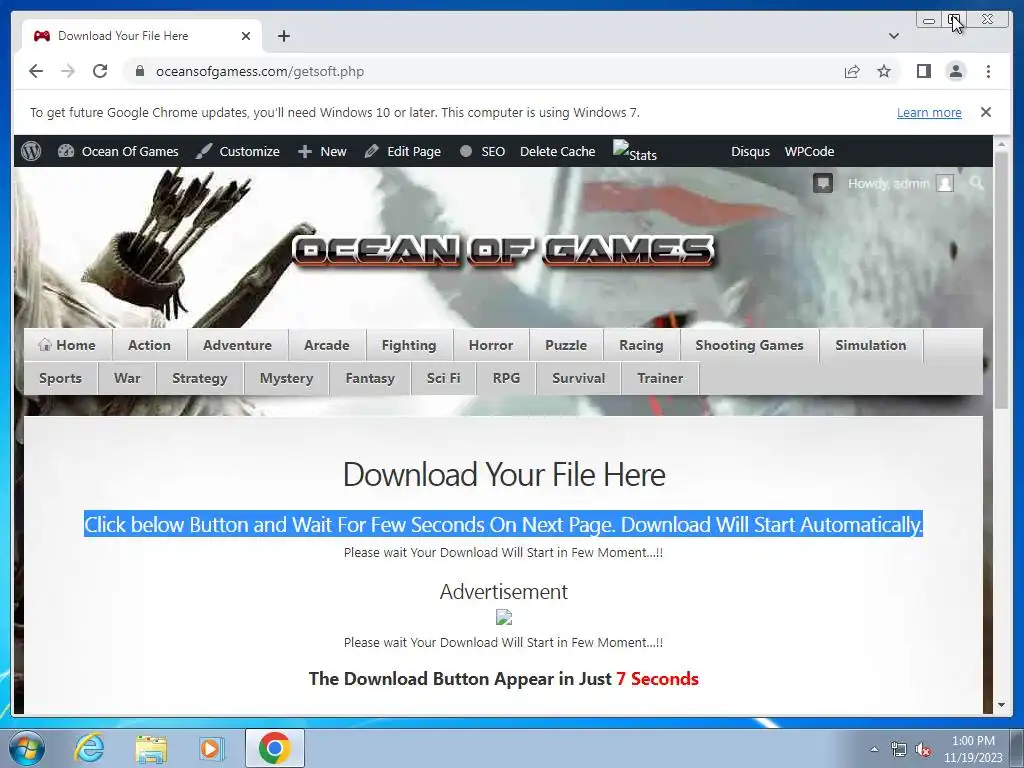The image size is (1024, 768).
Task: Select the Simulation category
Action: coord(871,345)
